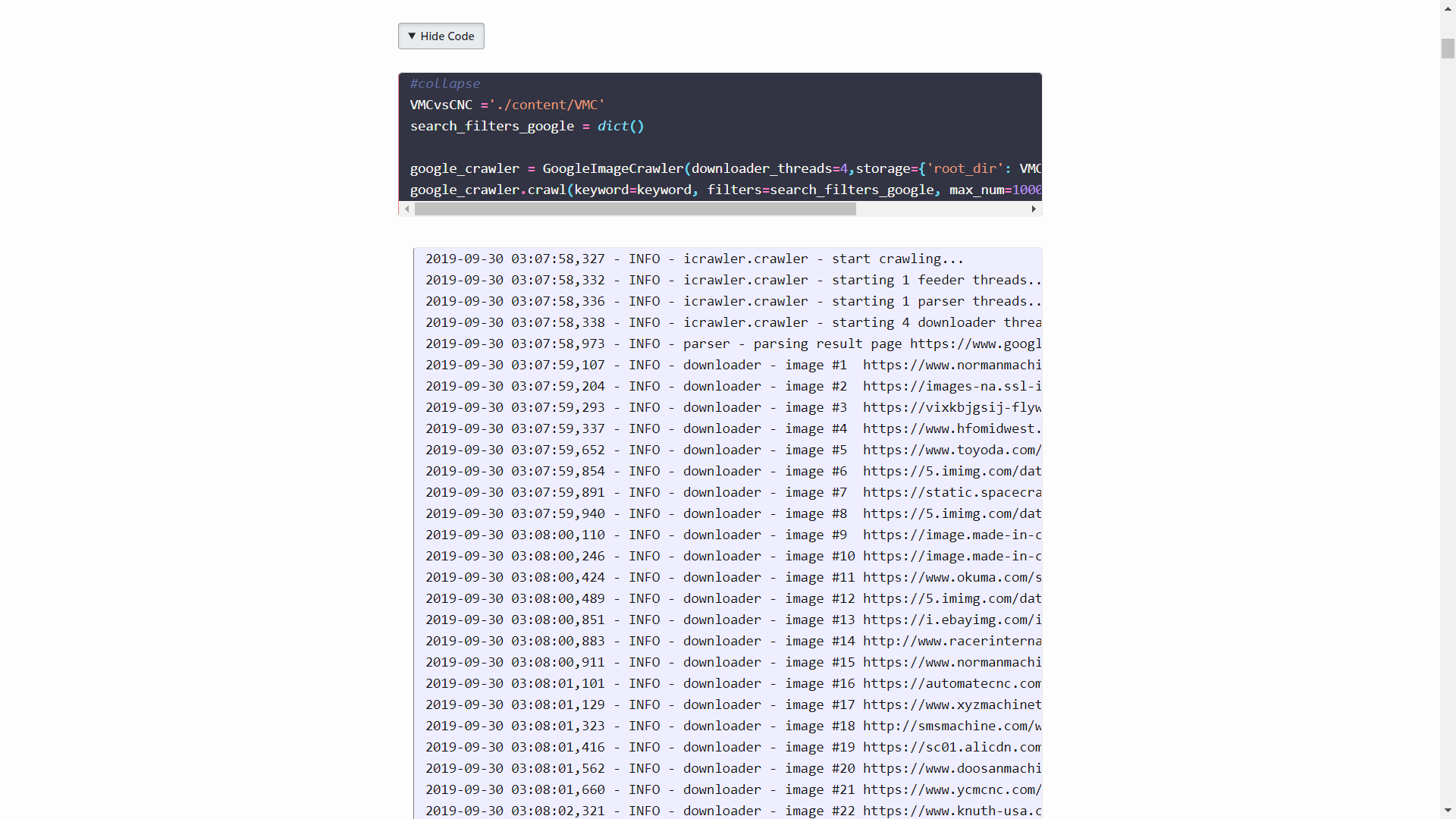Click the down arrow on the page scrollbar
The image size is (1456, 819).
[x=1448, y=811]
